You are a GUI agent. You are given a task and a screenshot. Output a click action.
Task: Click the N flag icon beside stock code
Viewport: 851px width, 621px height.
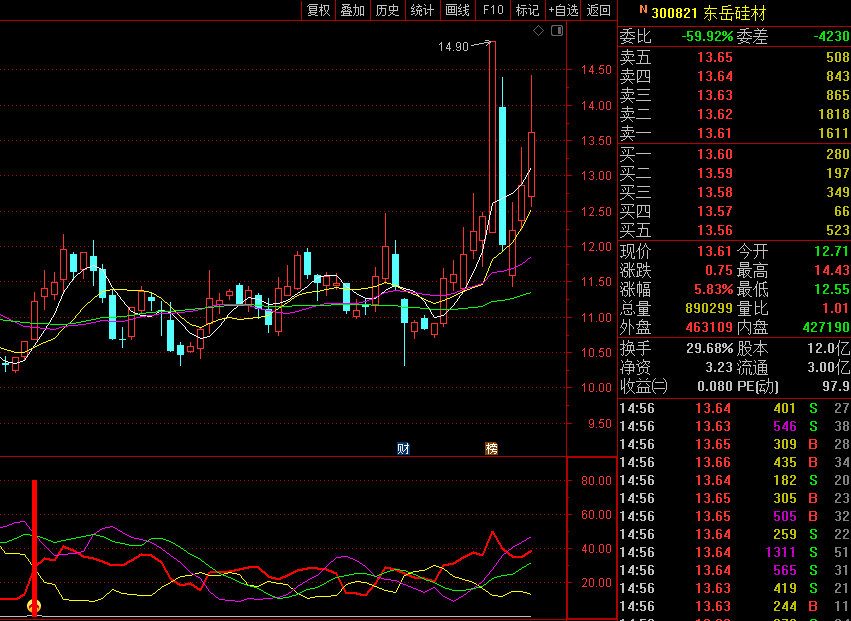643,9
